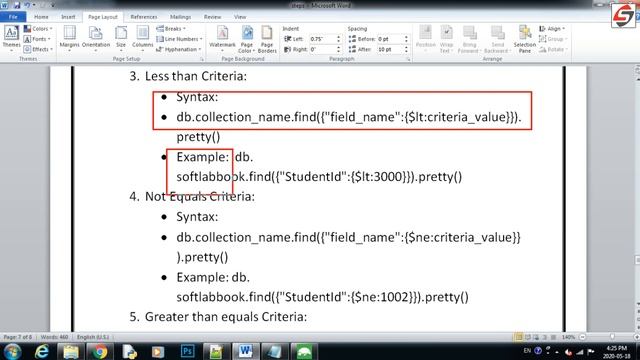
Task: Open the Align dropdown in Arrange
Action: tap(552, 29)
